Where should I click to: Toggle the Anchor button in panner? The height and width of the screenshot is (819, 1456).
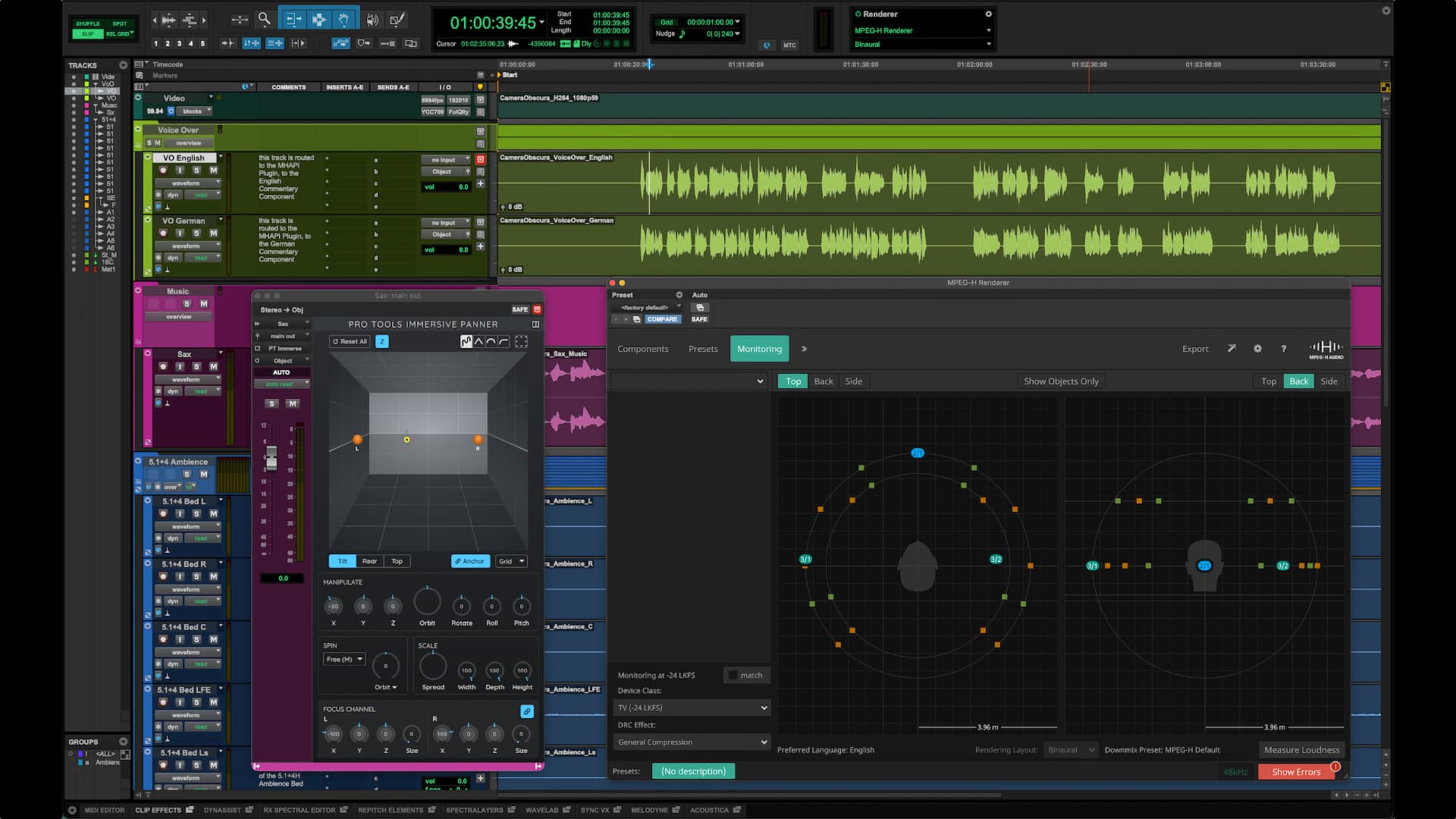(x=470, y=561)
